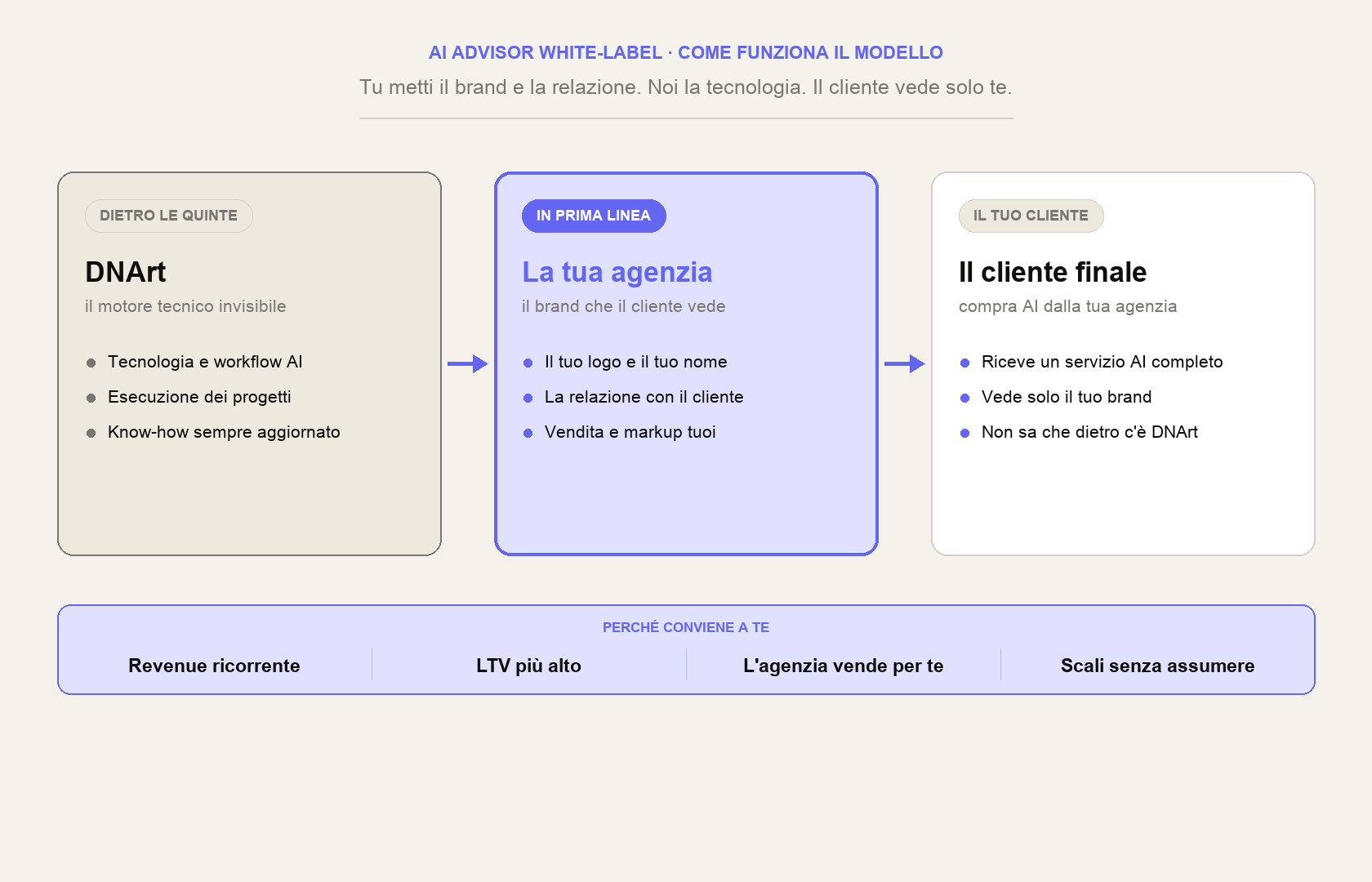Click the 'AI ADVISOR WHITE-LABEL' title line
This screenshot has width=1372, height=882.
[x=686, y=52]
